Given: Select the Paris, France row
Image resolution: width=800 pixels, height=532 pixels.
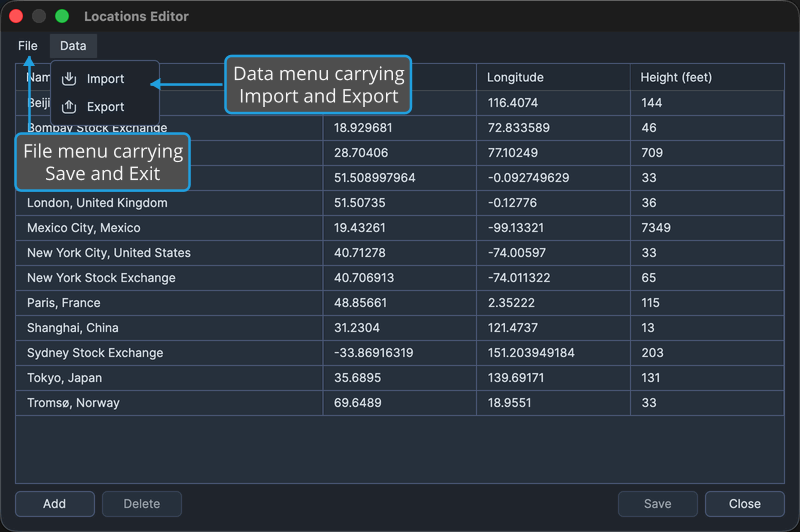Looking at the screenshot, I should (x=400, y=303).
